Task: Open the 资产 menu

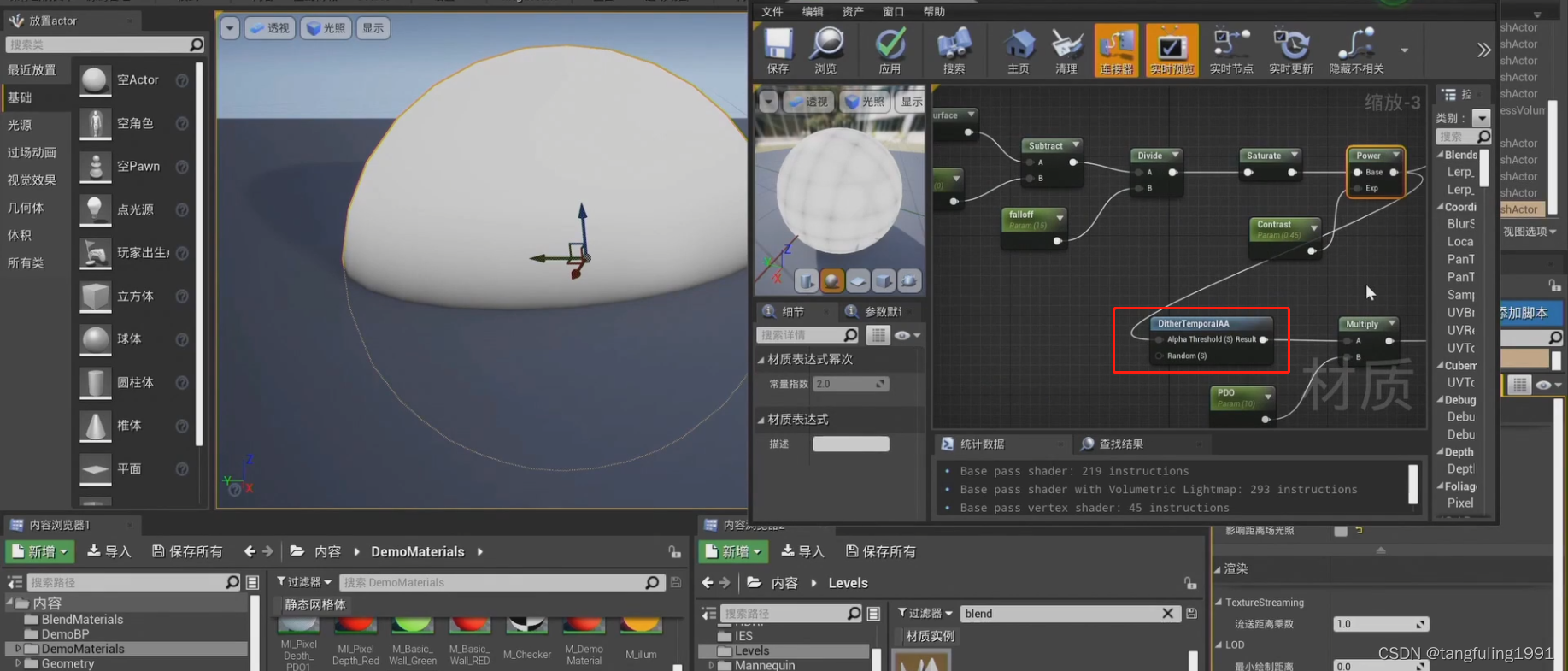Action: [x=853, y=11]
